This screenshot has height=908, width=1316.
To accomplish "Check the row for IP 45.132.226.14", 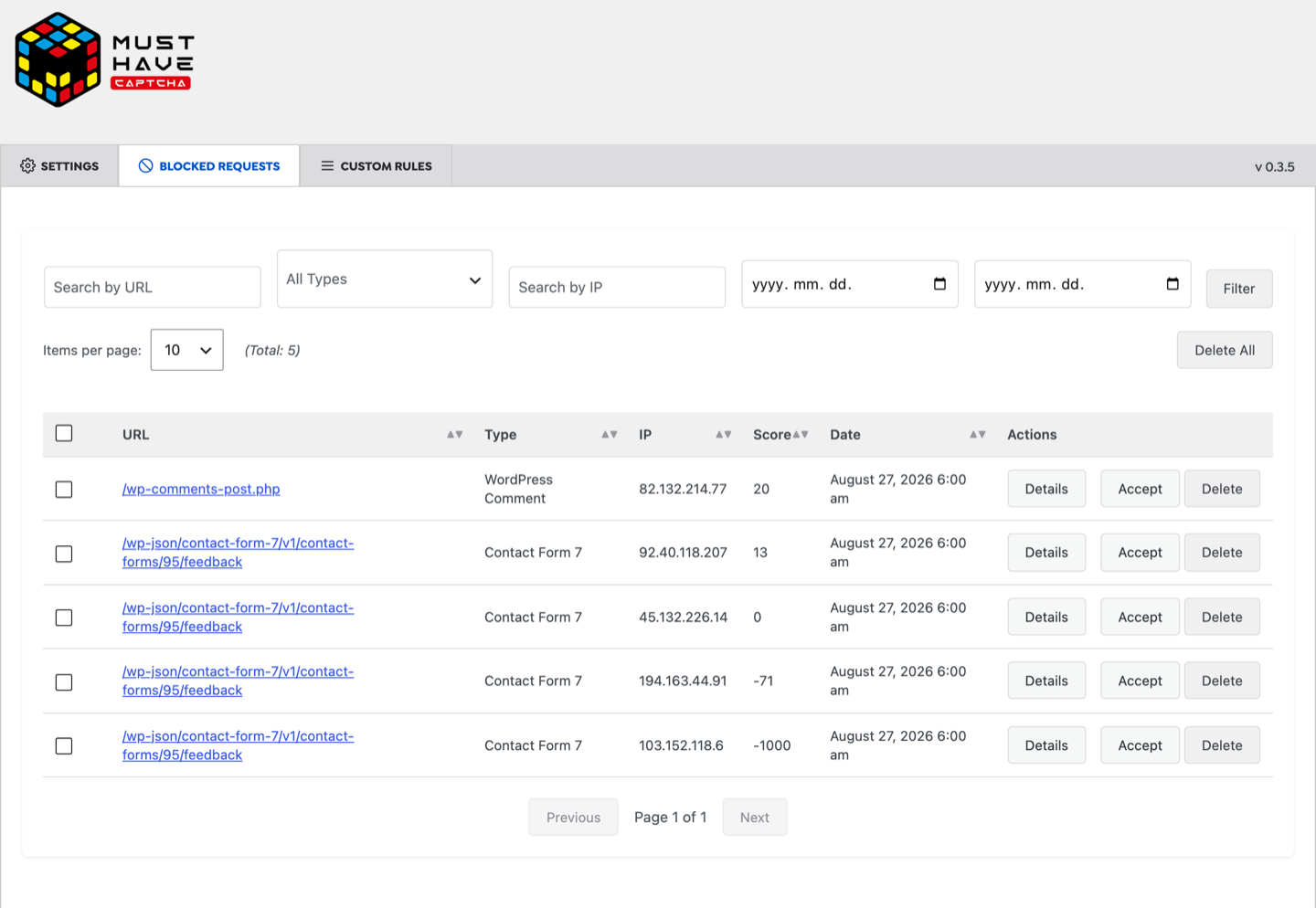I will tap(64, 618).
